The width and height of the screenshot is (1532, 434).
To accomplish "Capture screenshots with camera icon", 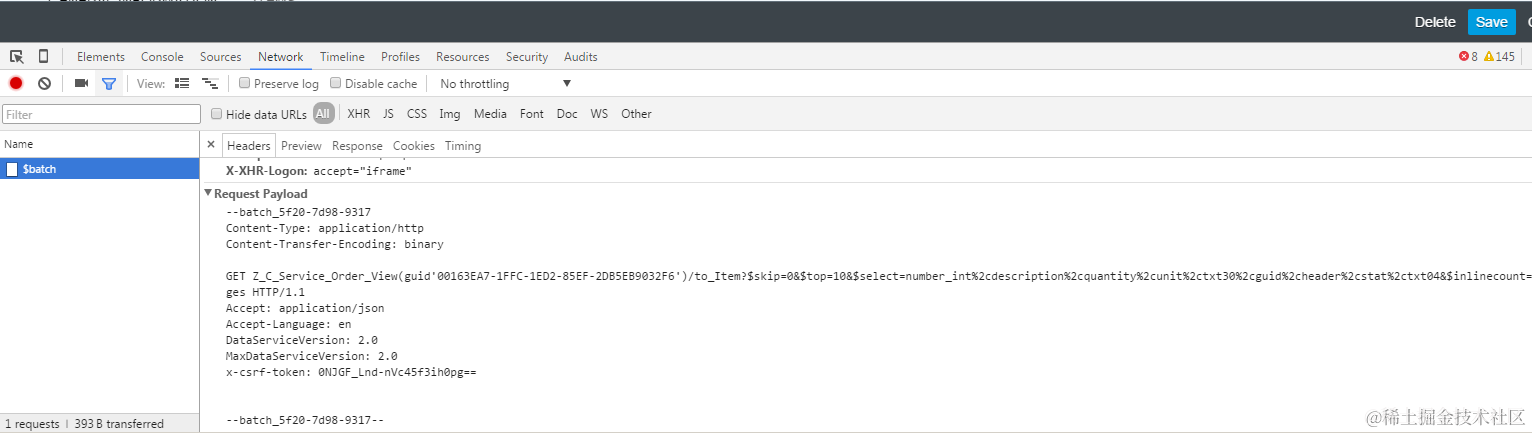I will [x=81, y=83].
